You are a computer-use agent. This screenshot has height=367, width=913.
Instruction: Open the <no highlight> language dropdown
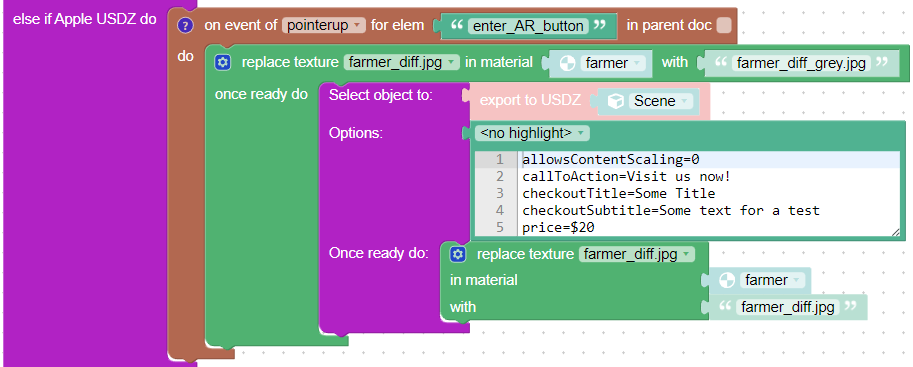(x=532, y=133)
